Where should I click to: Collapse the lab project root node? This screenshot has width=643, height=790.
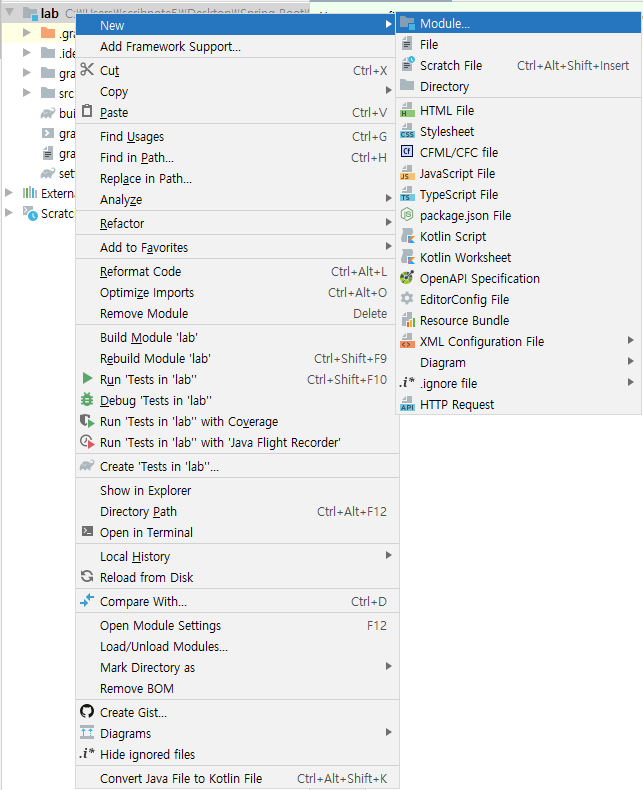[x=10, y=14]
